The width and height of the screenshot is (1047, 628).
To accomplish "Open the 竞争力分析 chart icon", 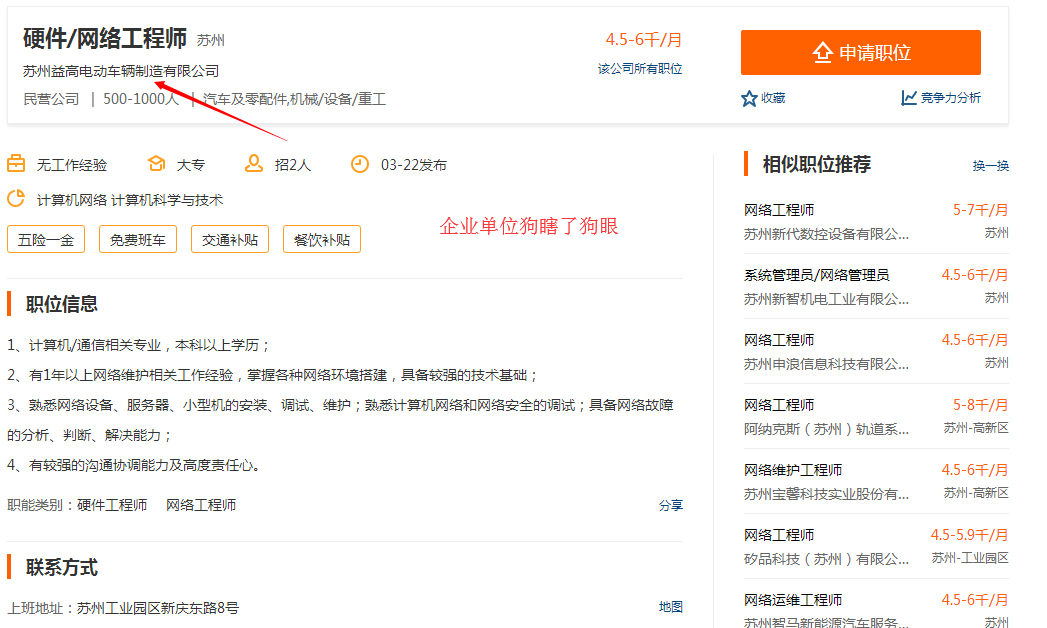I will coord(909,98).
